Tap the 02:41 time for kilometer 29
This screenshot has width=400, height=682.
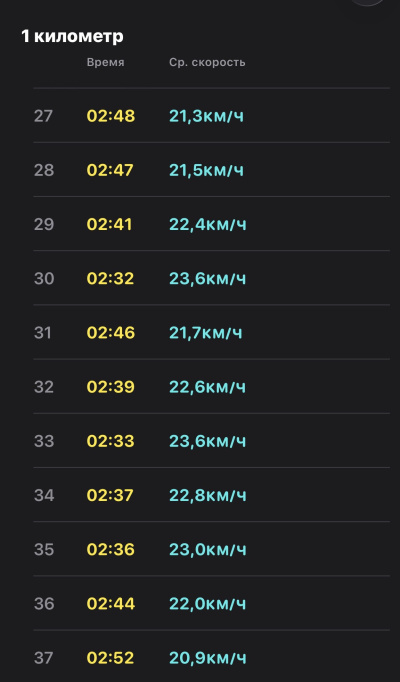tap(109, 224)
